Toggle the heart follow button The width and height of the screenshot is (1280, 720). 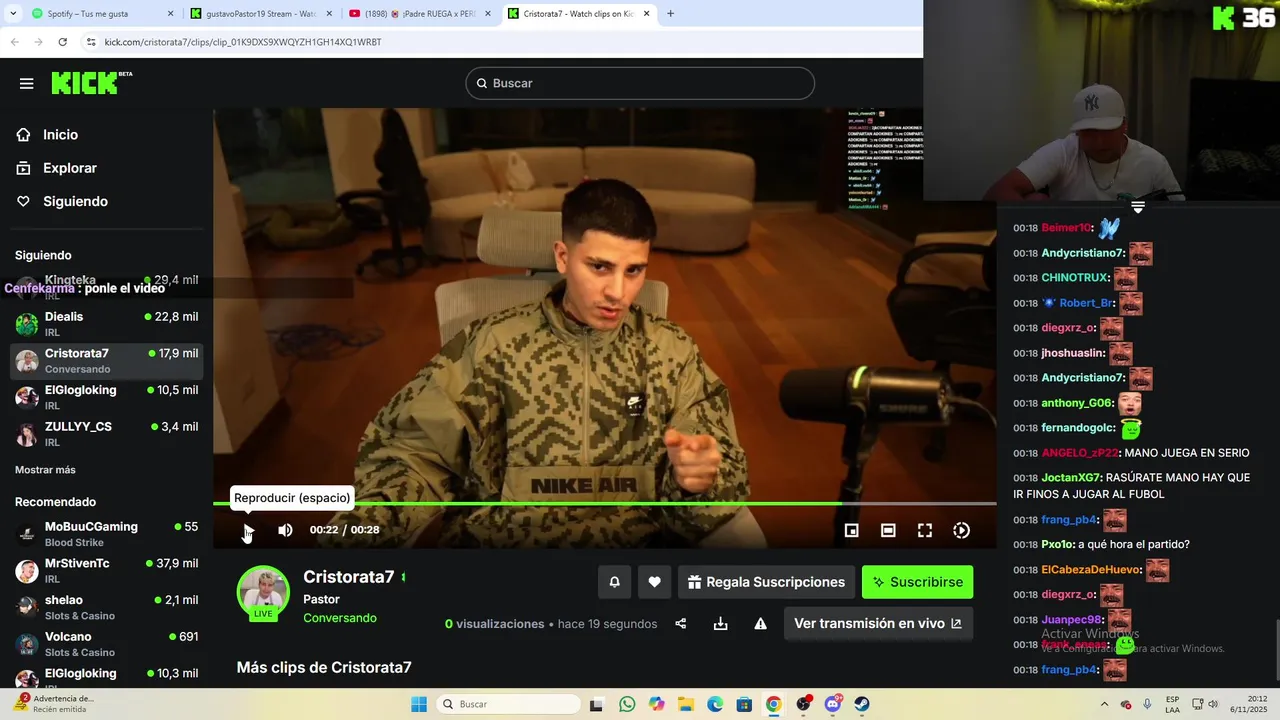click(x=654, y=582)
